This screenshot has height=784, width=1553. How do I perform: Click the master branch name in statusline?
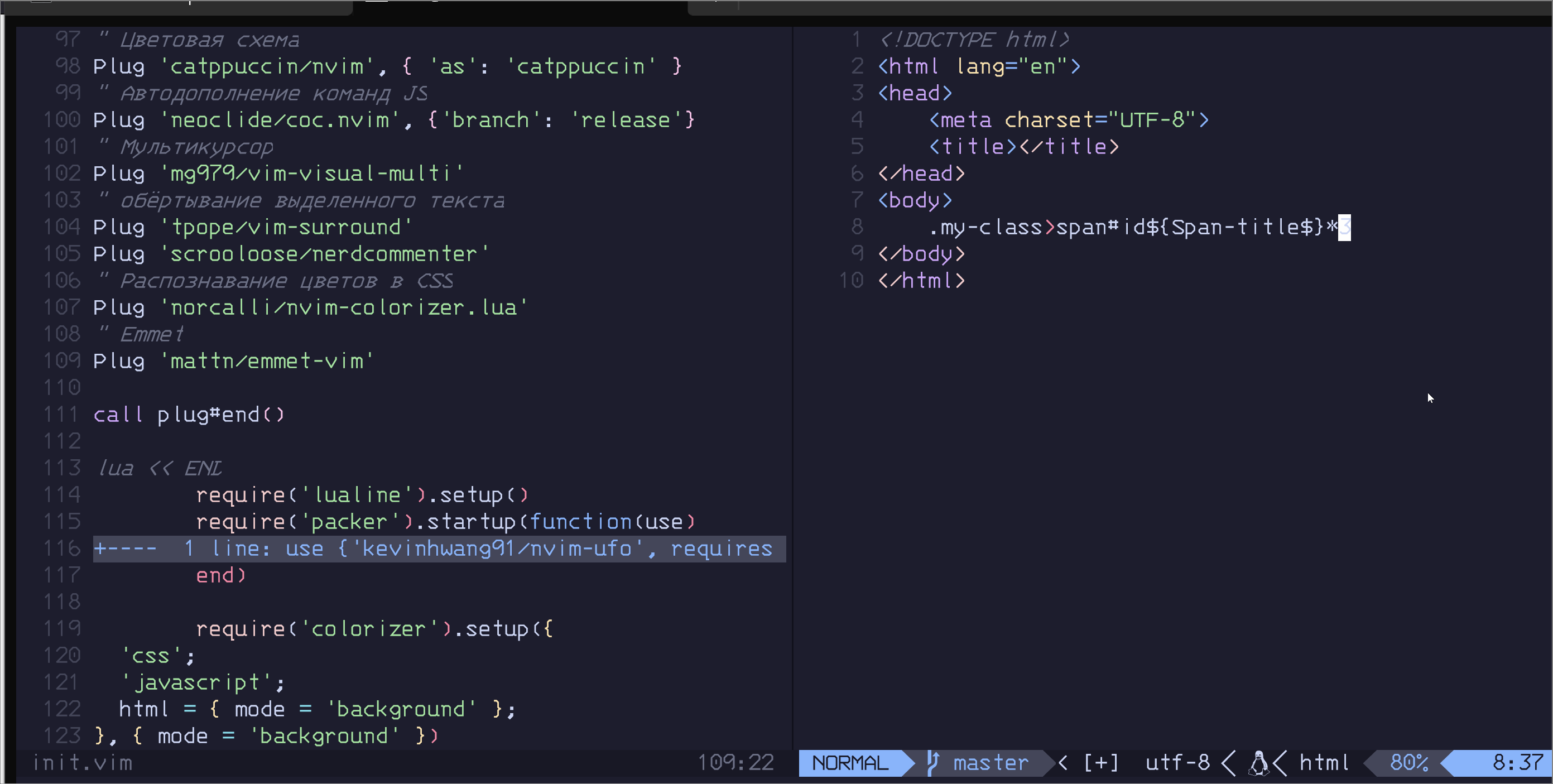click(x=991, y=763)
